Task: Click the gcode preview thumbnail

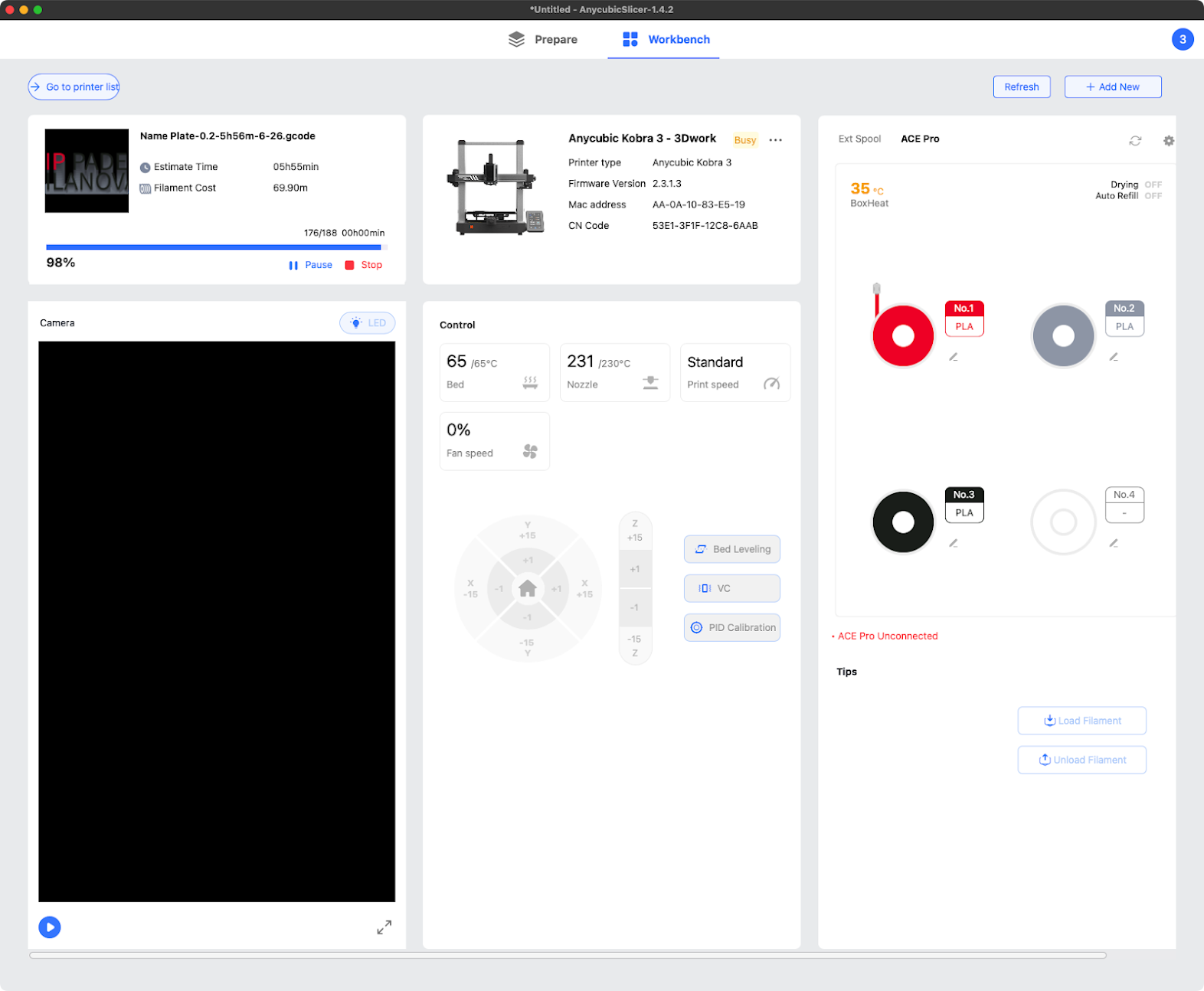Action: coord(87,171)
